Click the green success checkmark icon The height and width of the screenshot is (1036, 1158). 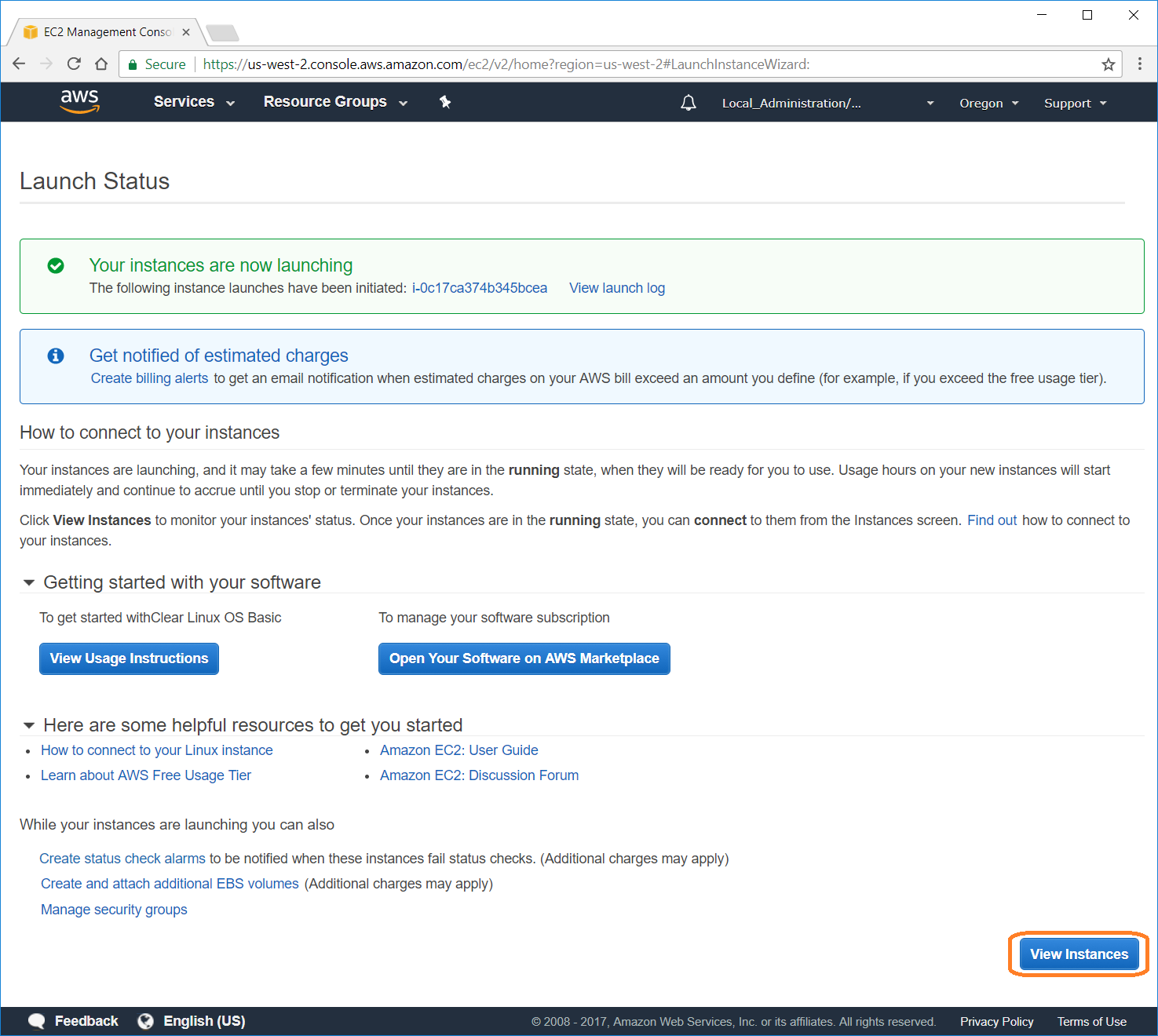(x=56, y=266)
